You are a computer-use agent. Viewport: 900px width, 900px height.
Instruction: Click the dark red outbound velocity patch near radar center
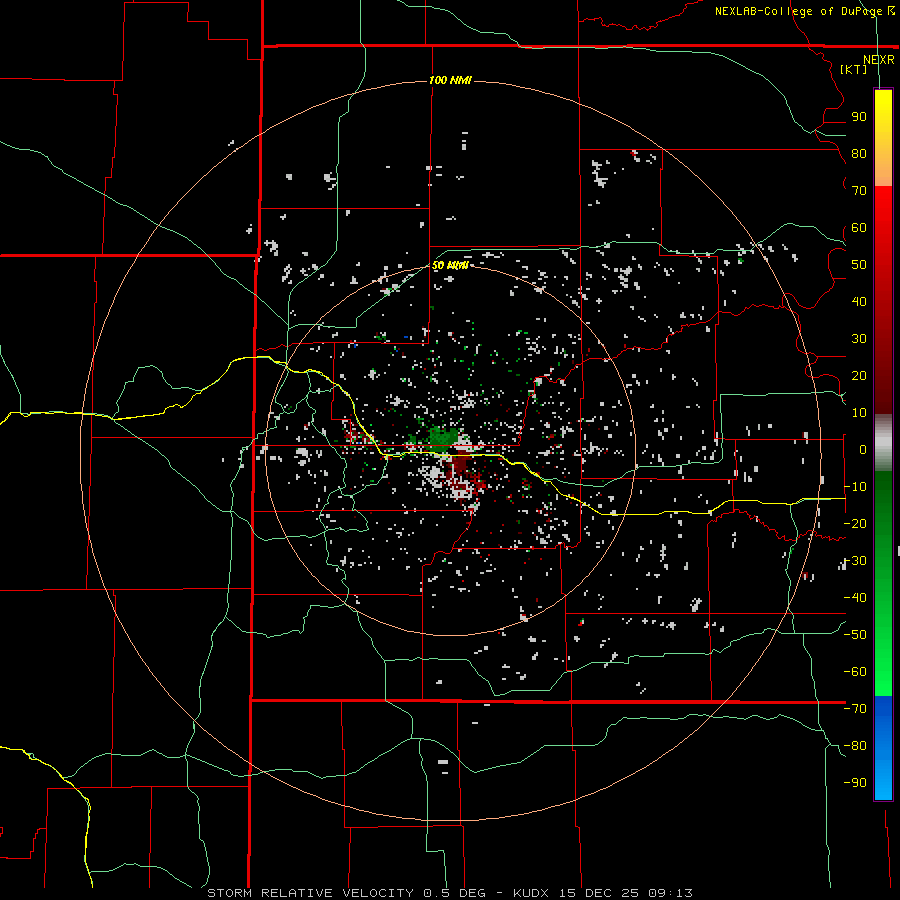click(460, 463)
